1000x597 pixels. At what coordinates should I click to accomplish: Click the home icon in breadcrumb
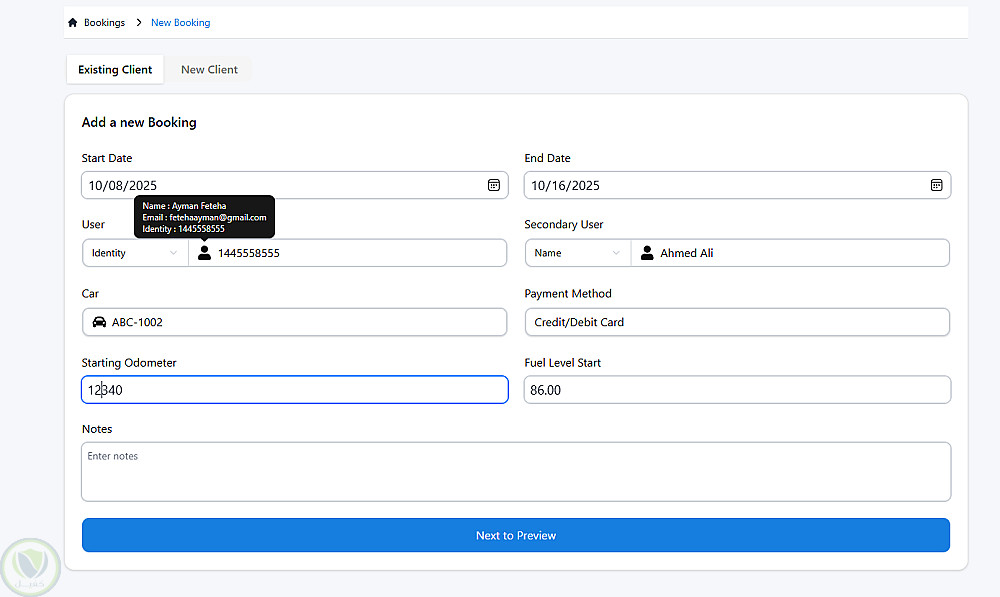[73, 23]
